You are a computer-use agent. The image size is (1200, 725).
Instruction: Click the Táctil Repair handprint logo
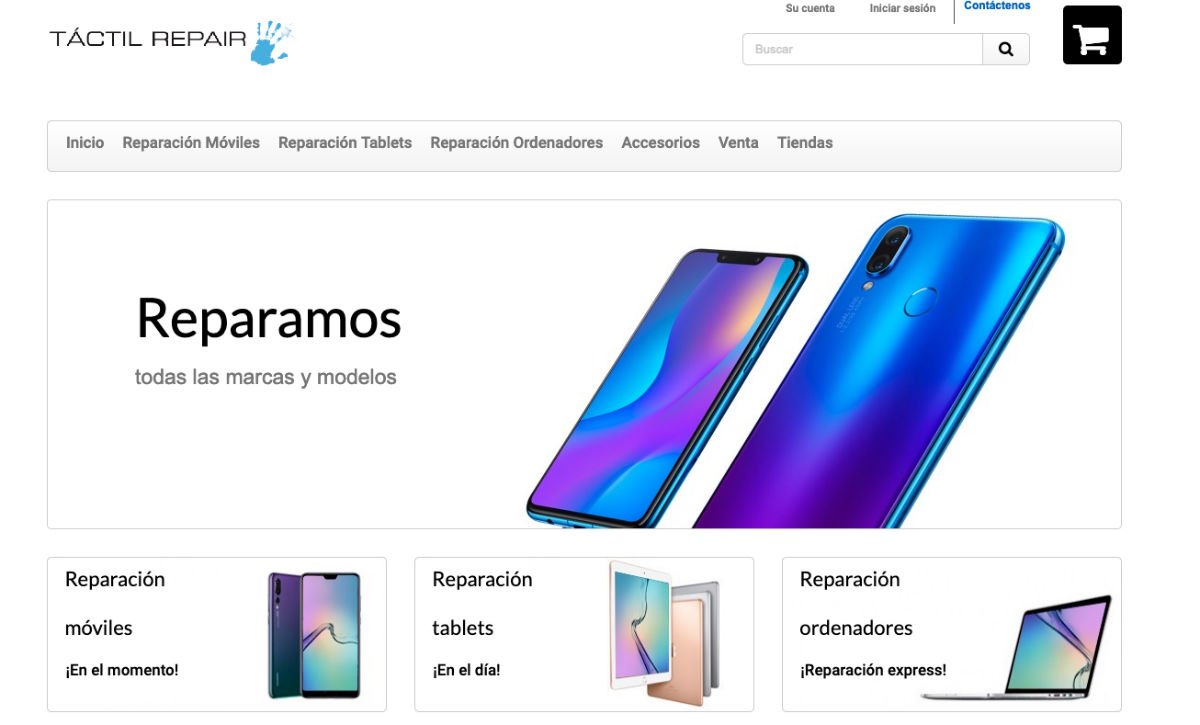(x=171, y=42)
